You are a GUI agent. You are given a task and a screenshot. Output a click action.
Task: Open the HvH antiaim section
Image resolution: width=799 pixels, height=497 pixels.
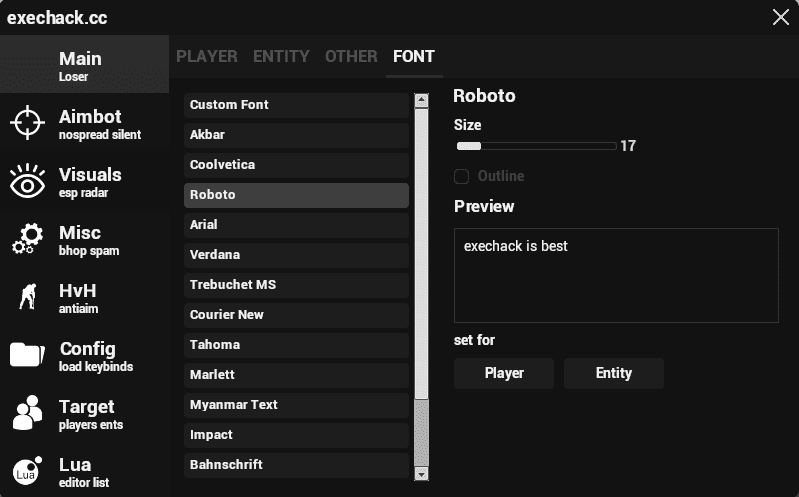click(84, 298)
